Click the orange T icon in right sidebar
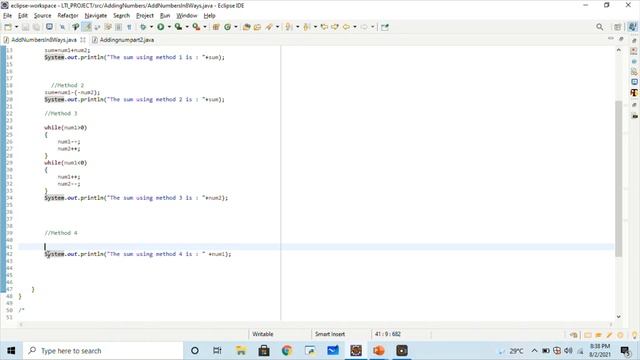 coord(634,93)
